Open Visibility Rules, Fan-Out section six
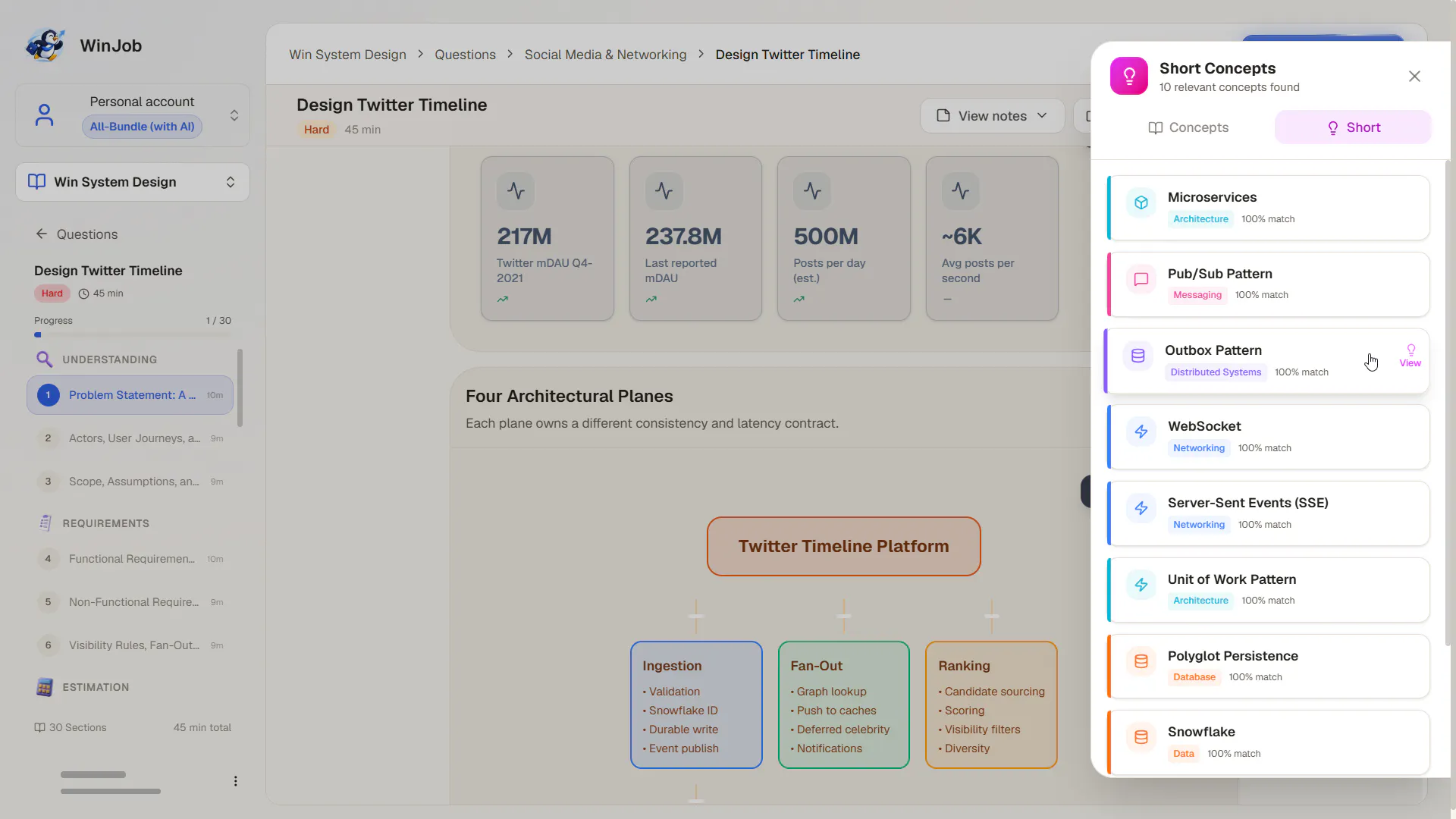 pos(130,645)
